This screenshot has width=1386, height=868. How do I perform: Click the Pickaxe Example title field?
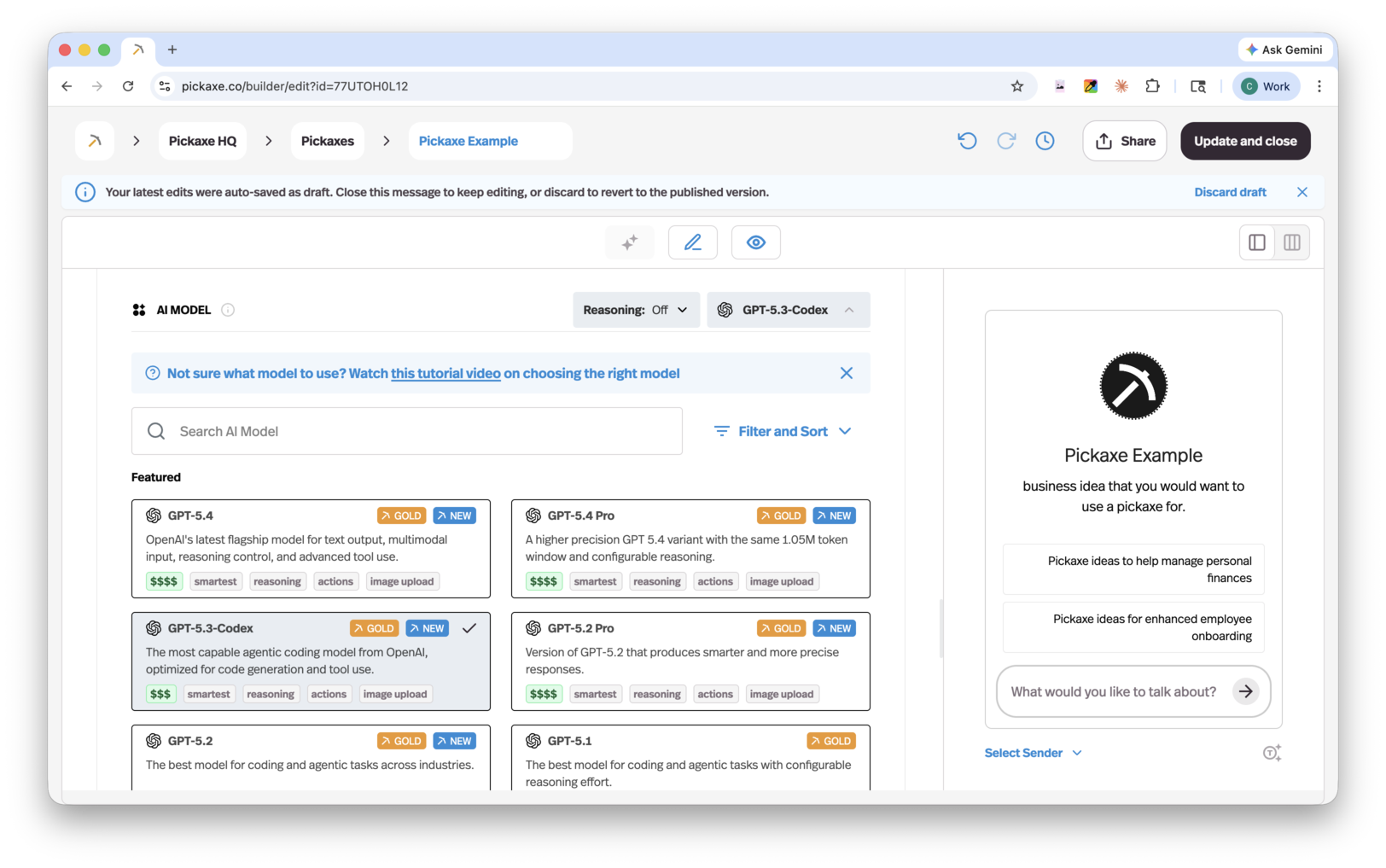coord(490,141)
